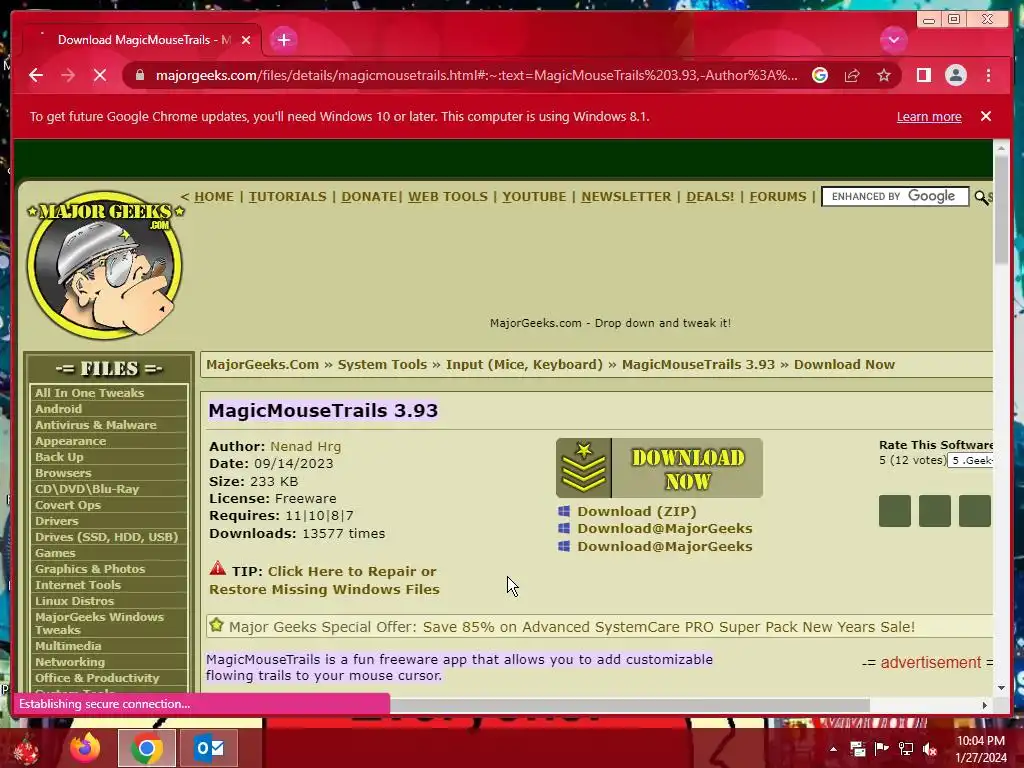
Task: Open the Input (Mice, Keyboard) breadcrumb
Action: 524,364
